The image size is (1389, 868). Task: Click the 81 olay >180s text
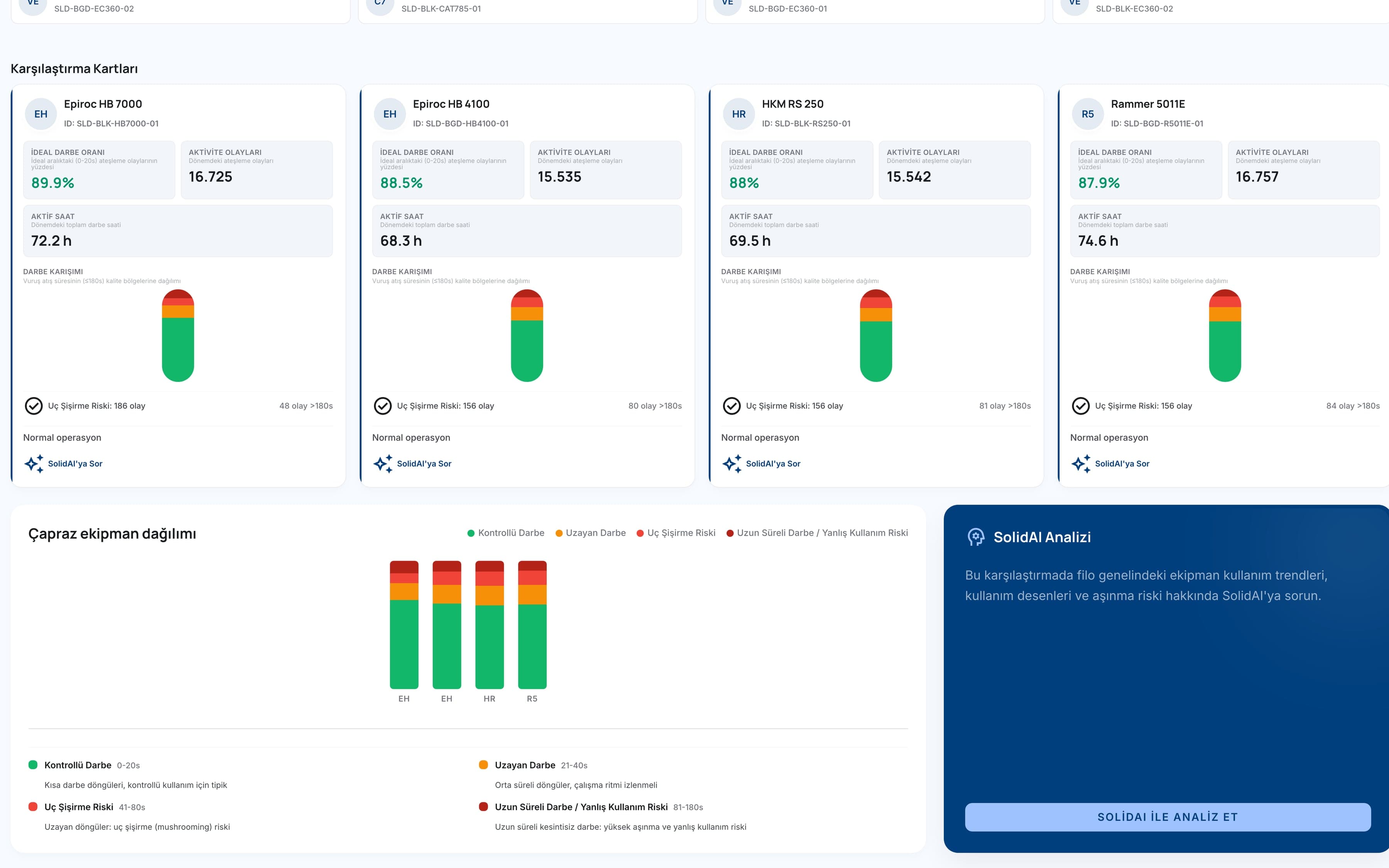coord(1005,406)
